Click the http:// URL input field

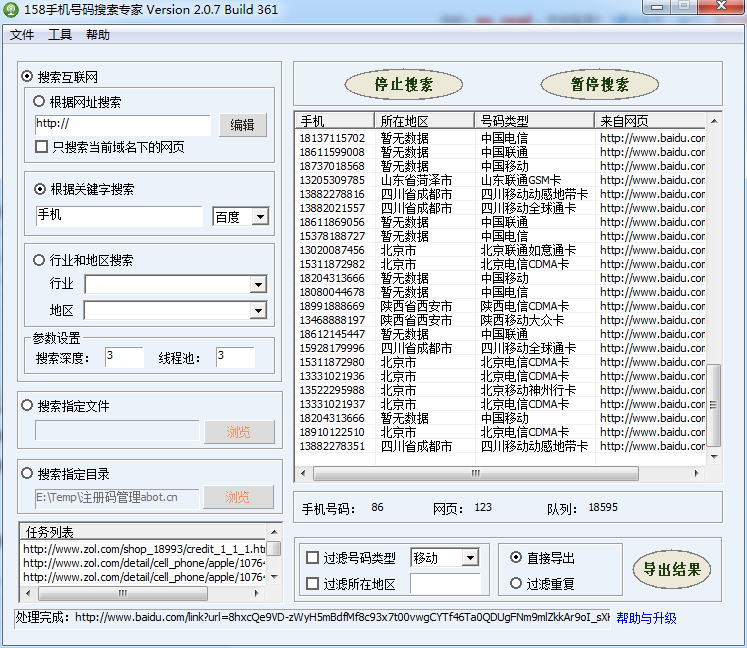123,125
